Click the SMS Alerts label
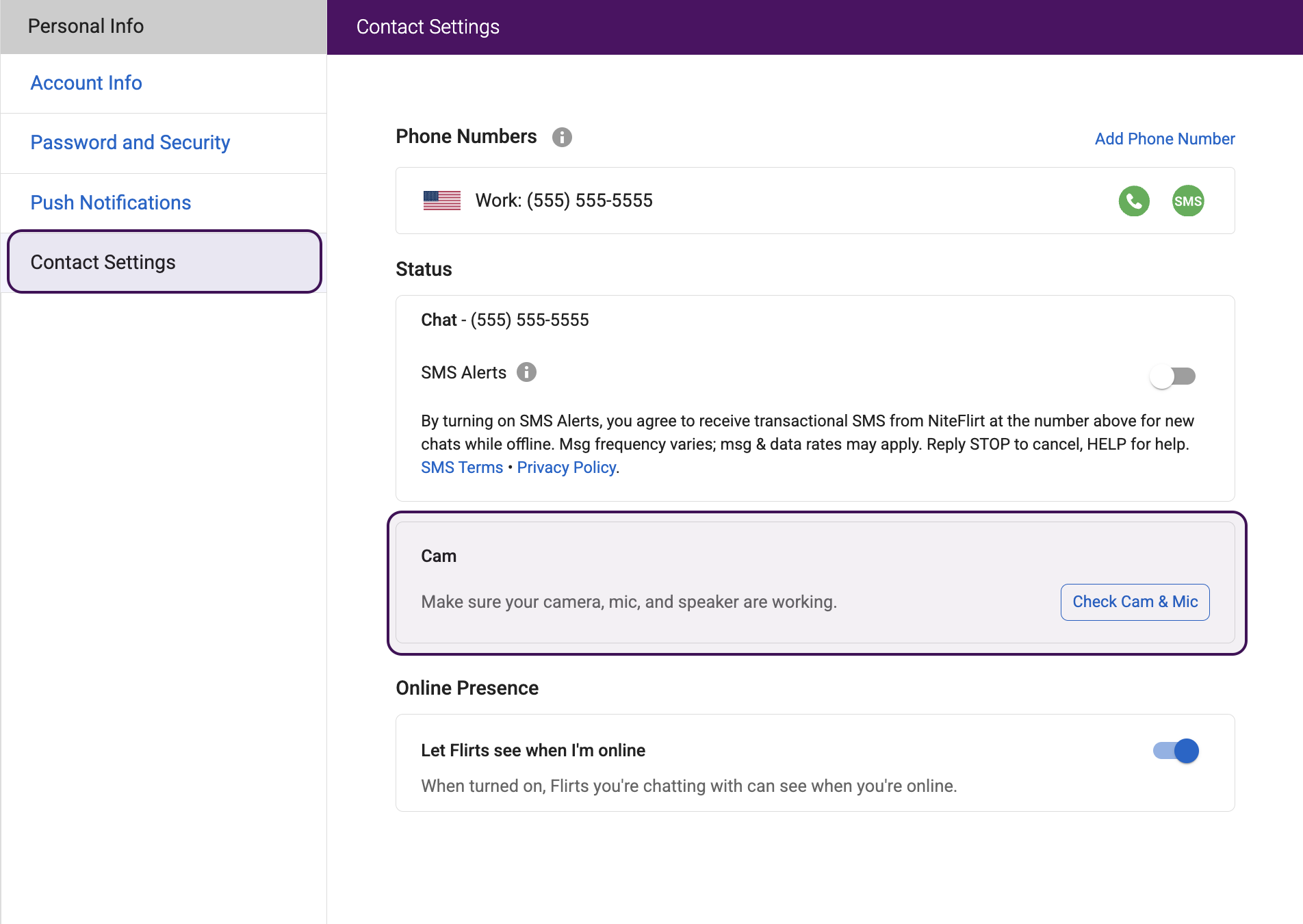Image resolution: width=1303 pixels, height=924 pixels. point(463,373)
